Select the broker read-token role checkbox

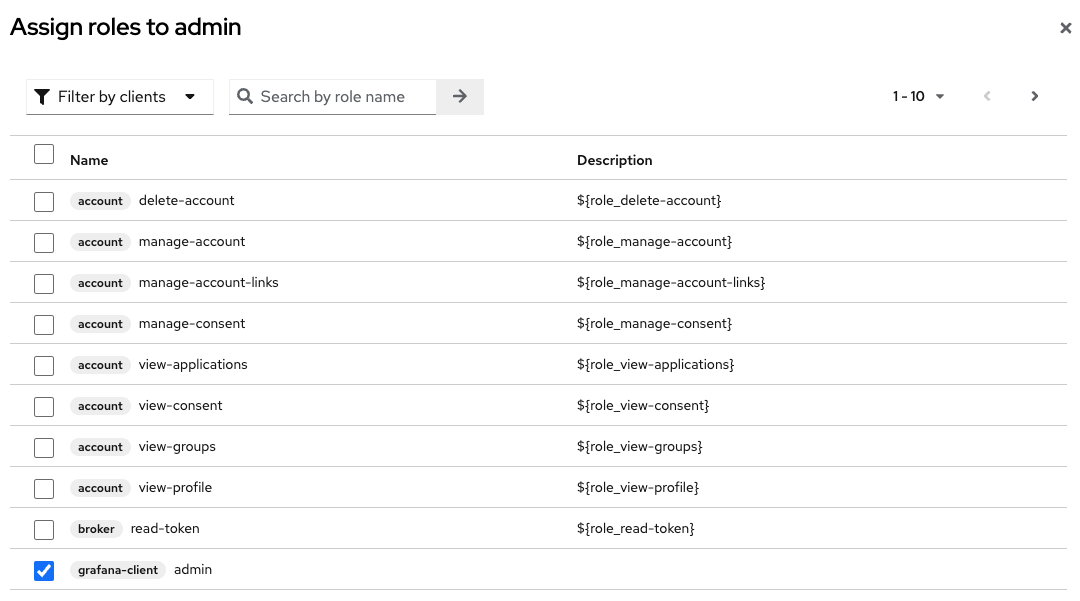[44, 529]
